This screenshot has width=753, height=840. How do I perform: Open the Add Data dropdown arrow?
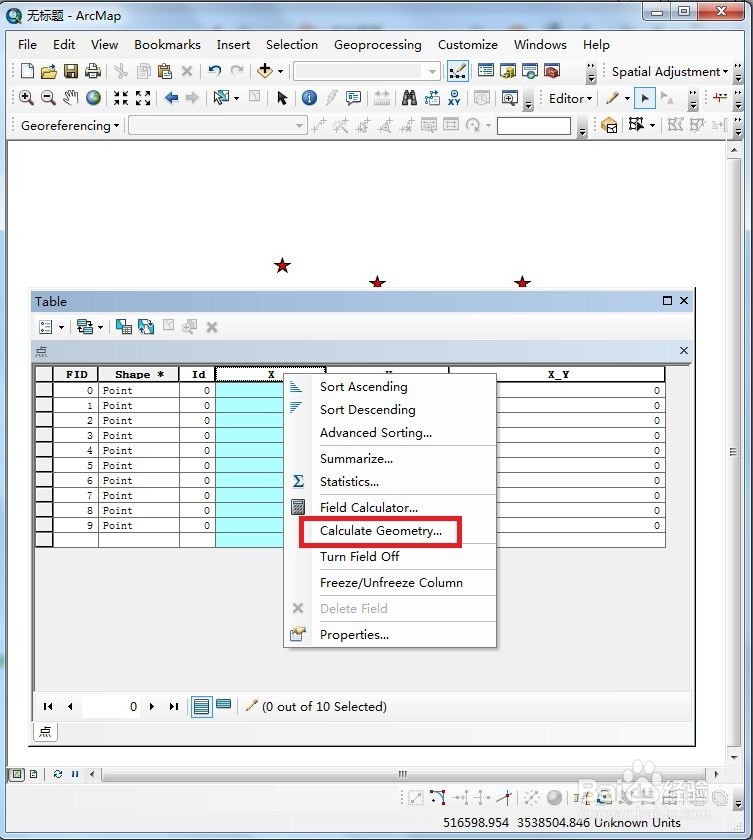pyautogui.click(x=280, y=71)
